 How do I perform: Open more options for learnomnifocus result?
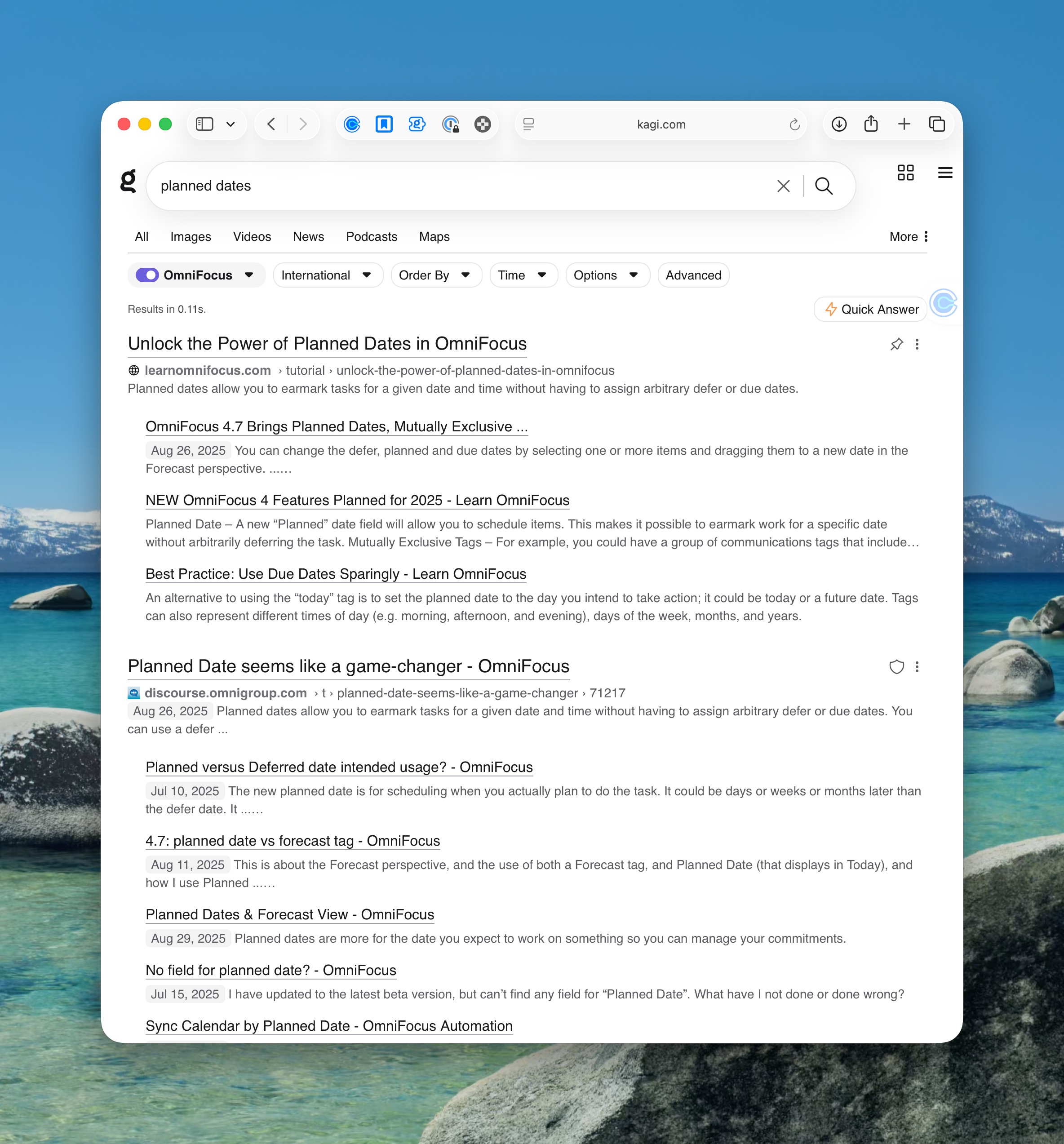[x=917, y=344]
